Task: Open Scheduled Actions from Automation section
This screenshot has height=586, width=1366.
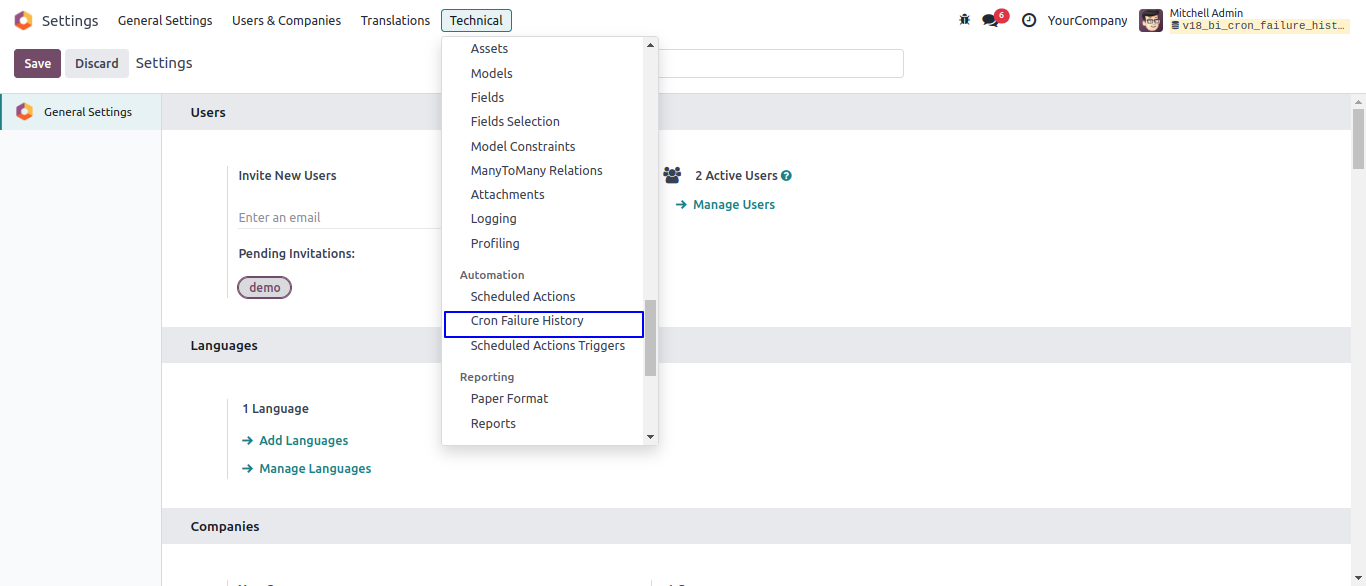Action: point(523,297)
